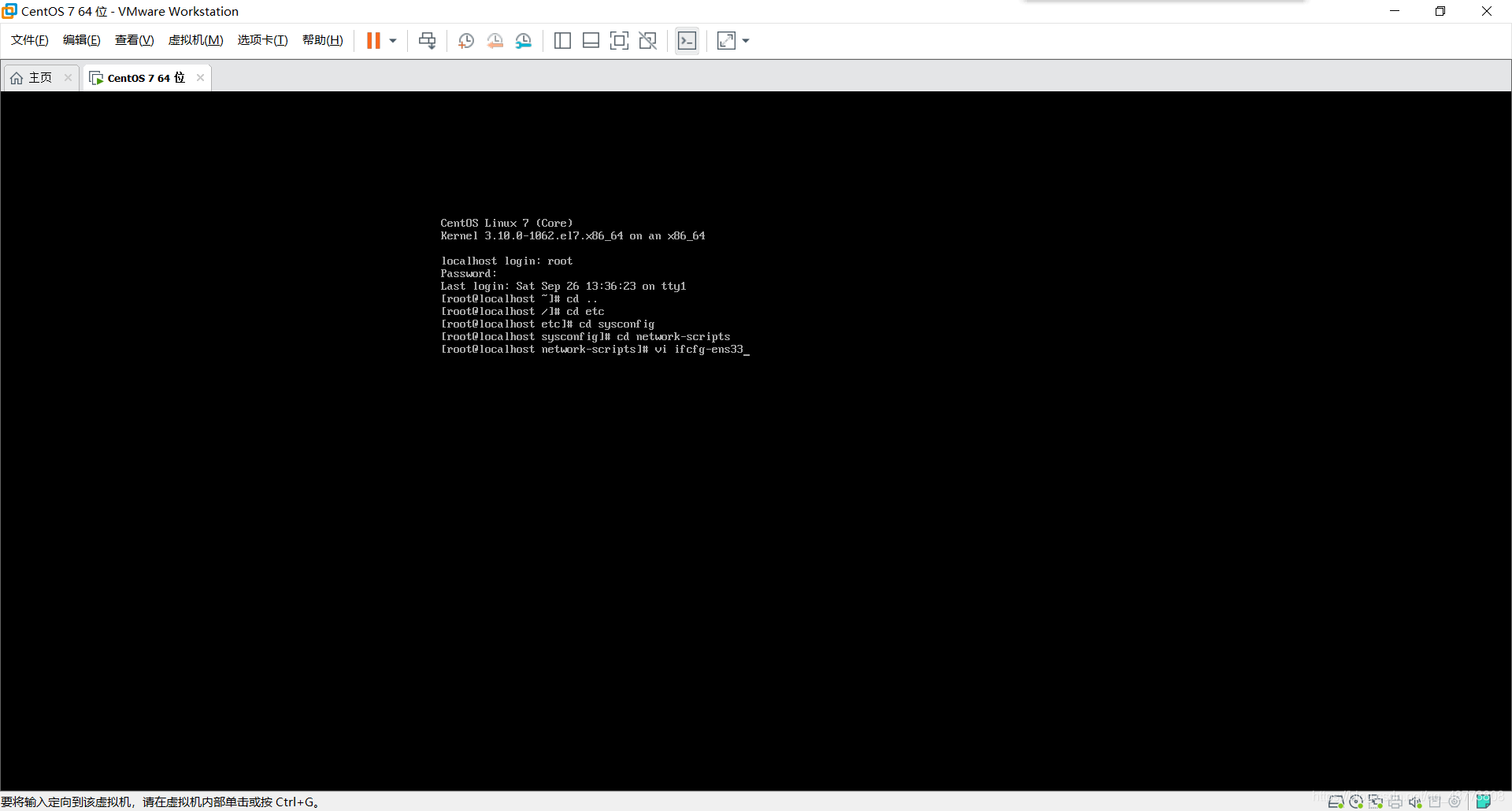This screenshot has width=1512, height=811.
Task: Click the Kernel version line
Action: pos(573,236)
